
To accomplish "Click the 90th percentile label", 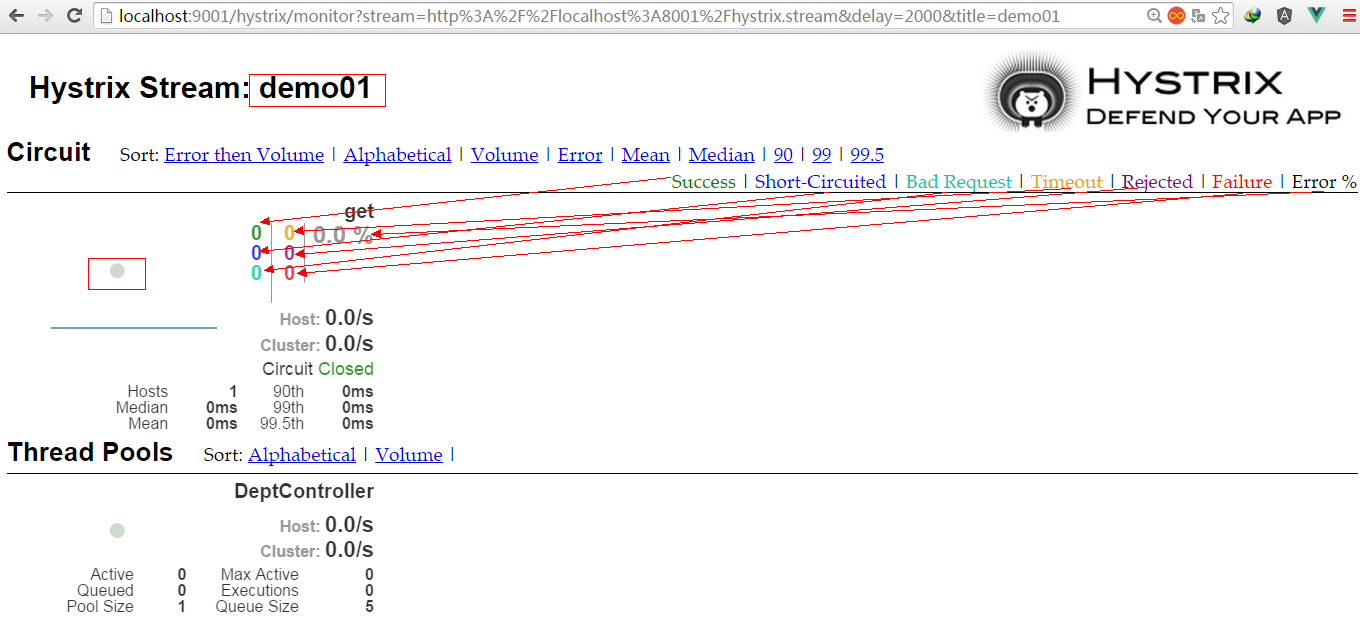I will (288, 392).
